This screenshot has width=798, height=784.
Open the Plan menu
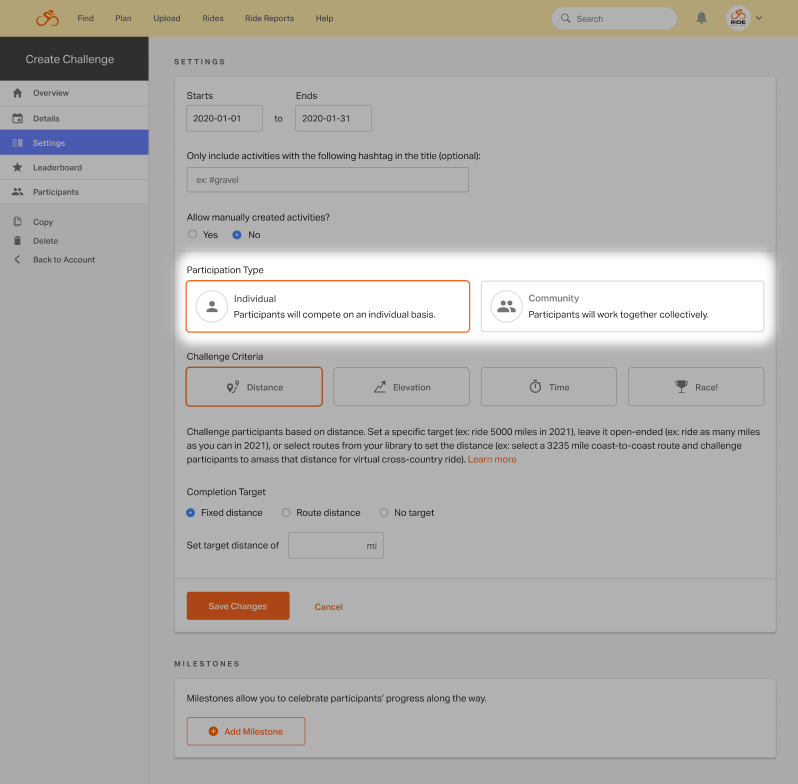pyautogui.click(x=123, y=18)
